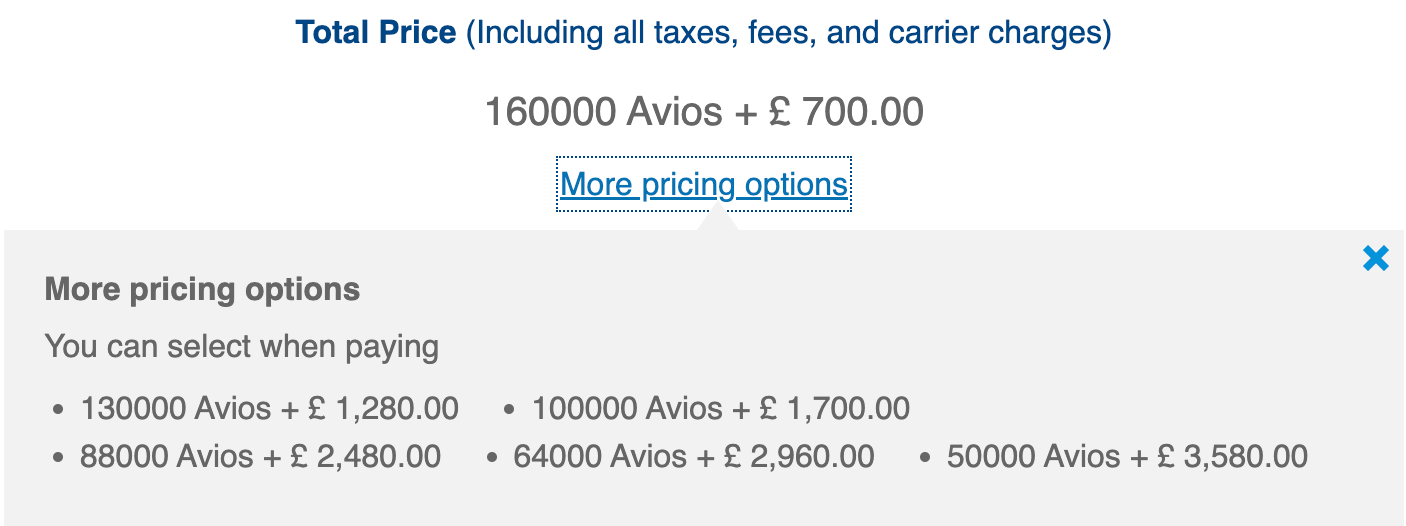Click the Total Price bold heading

376,33
